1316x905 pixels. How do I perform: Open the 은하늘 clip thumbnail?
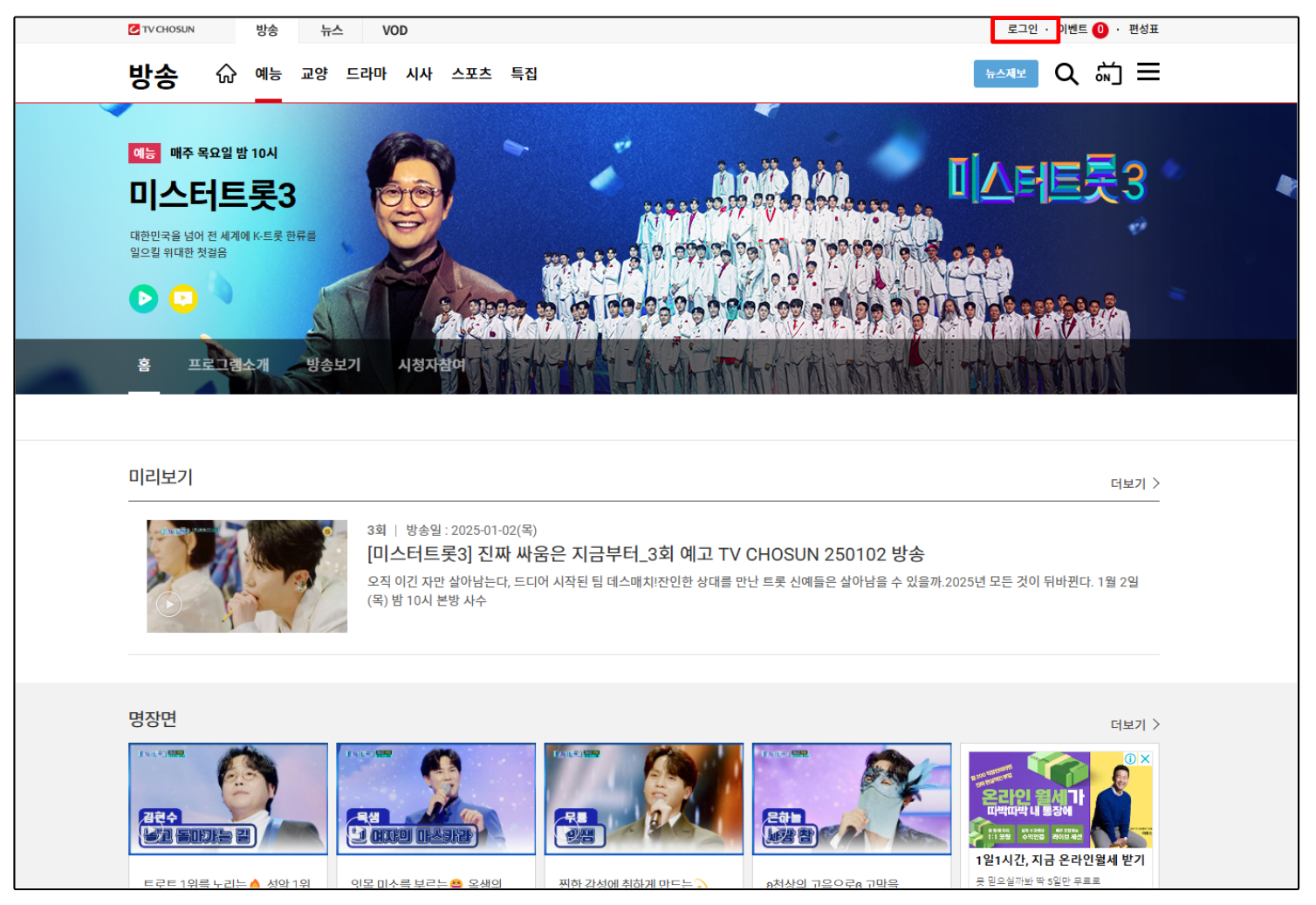tap(852, 799)
